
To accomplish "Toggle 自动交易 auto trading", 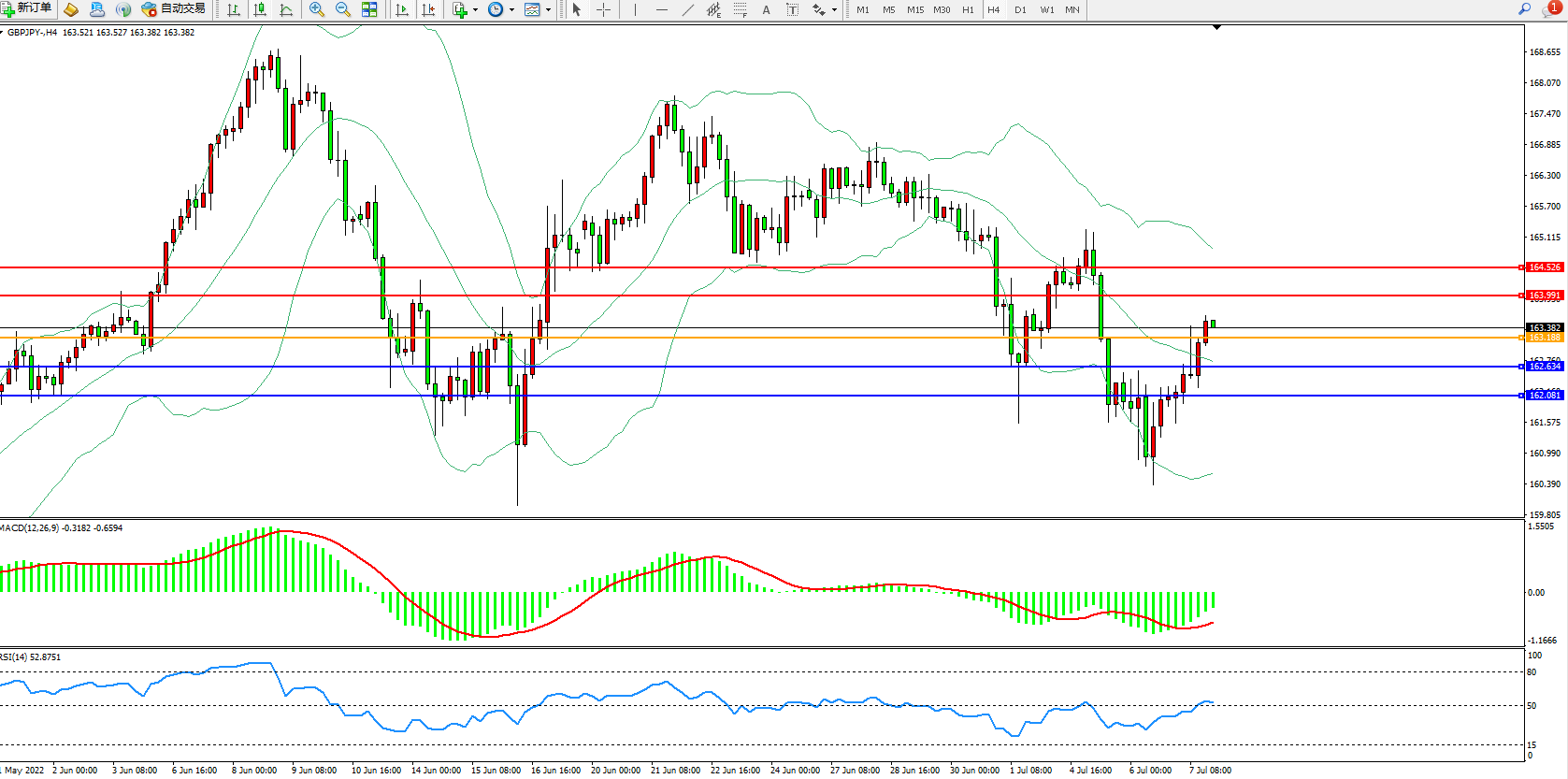I will coord(173,9).
